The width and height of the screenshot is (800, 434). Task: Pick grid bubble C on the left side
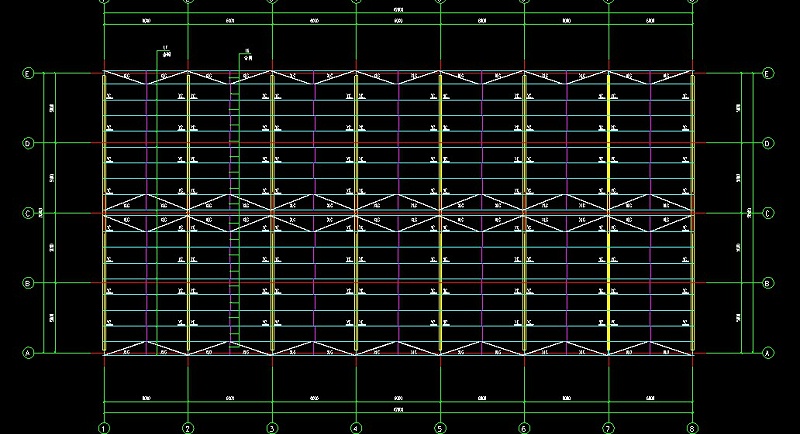29,213
